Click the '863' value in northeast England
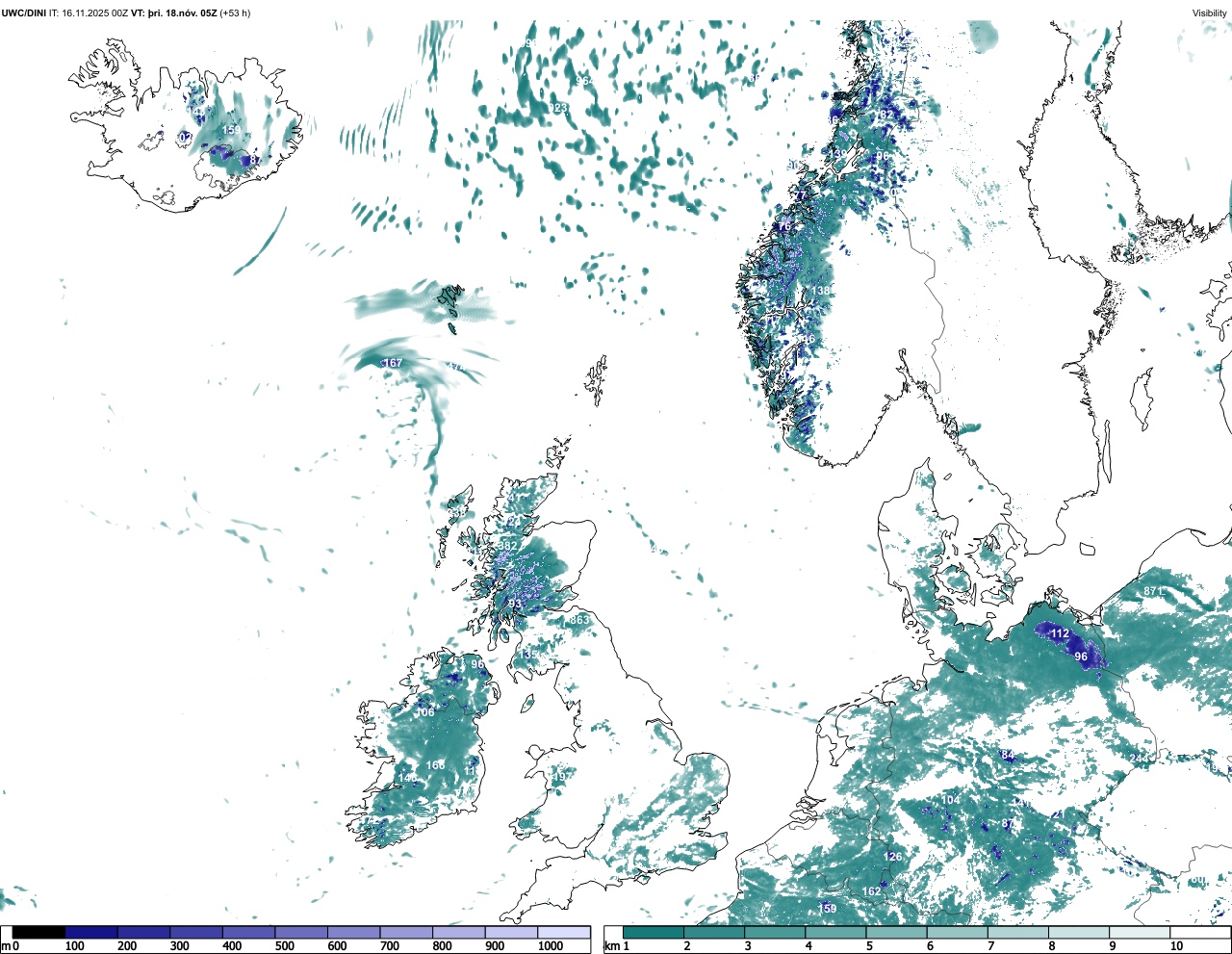1232x954 pixels. [579, 620]
